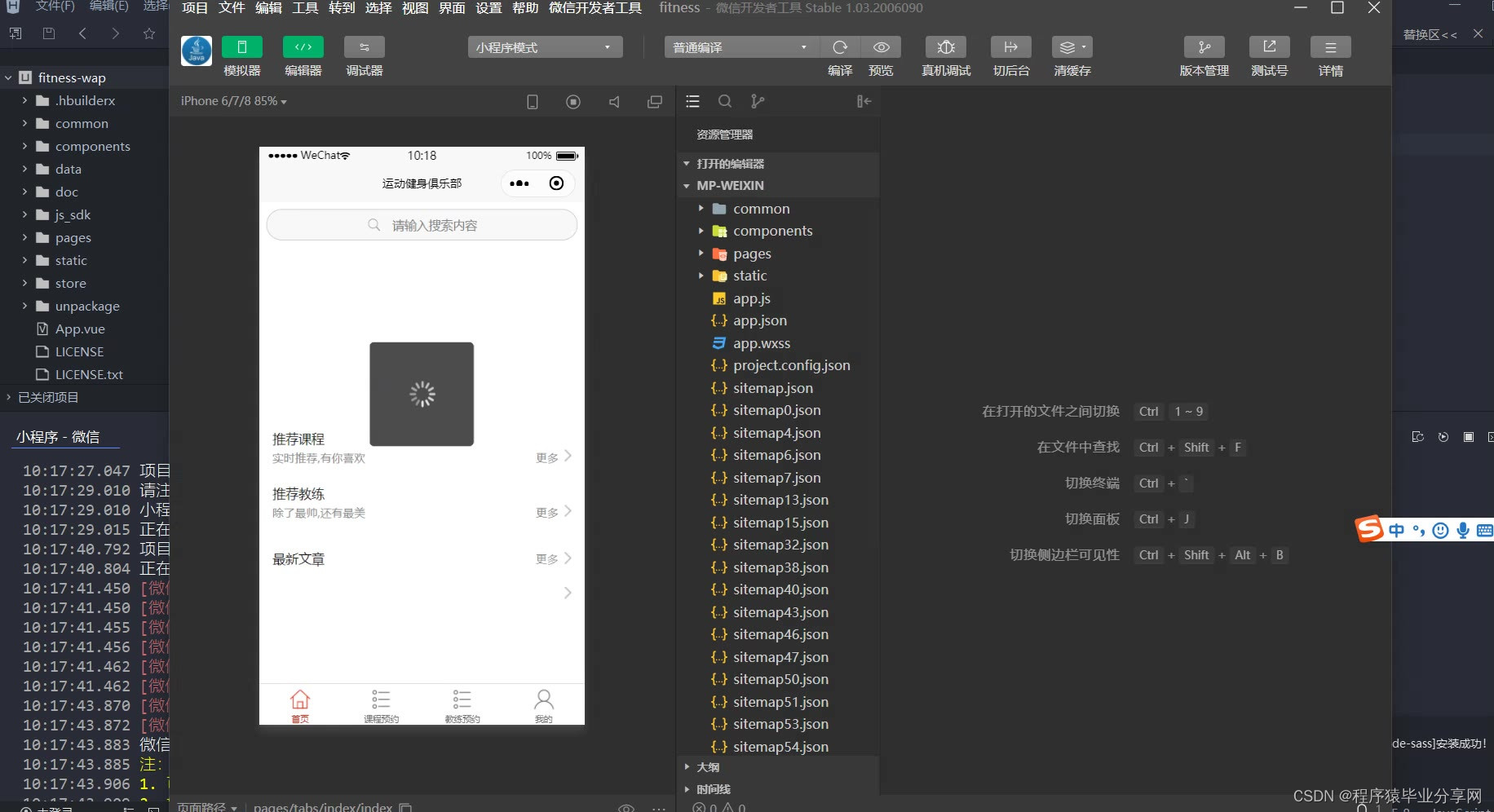The image size is (1494, 812).
Task: Click the Sogou input method S icon
Action: click(1370, 530)
